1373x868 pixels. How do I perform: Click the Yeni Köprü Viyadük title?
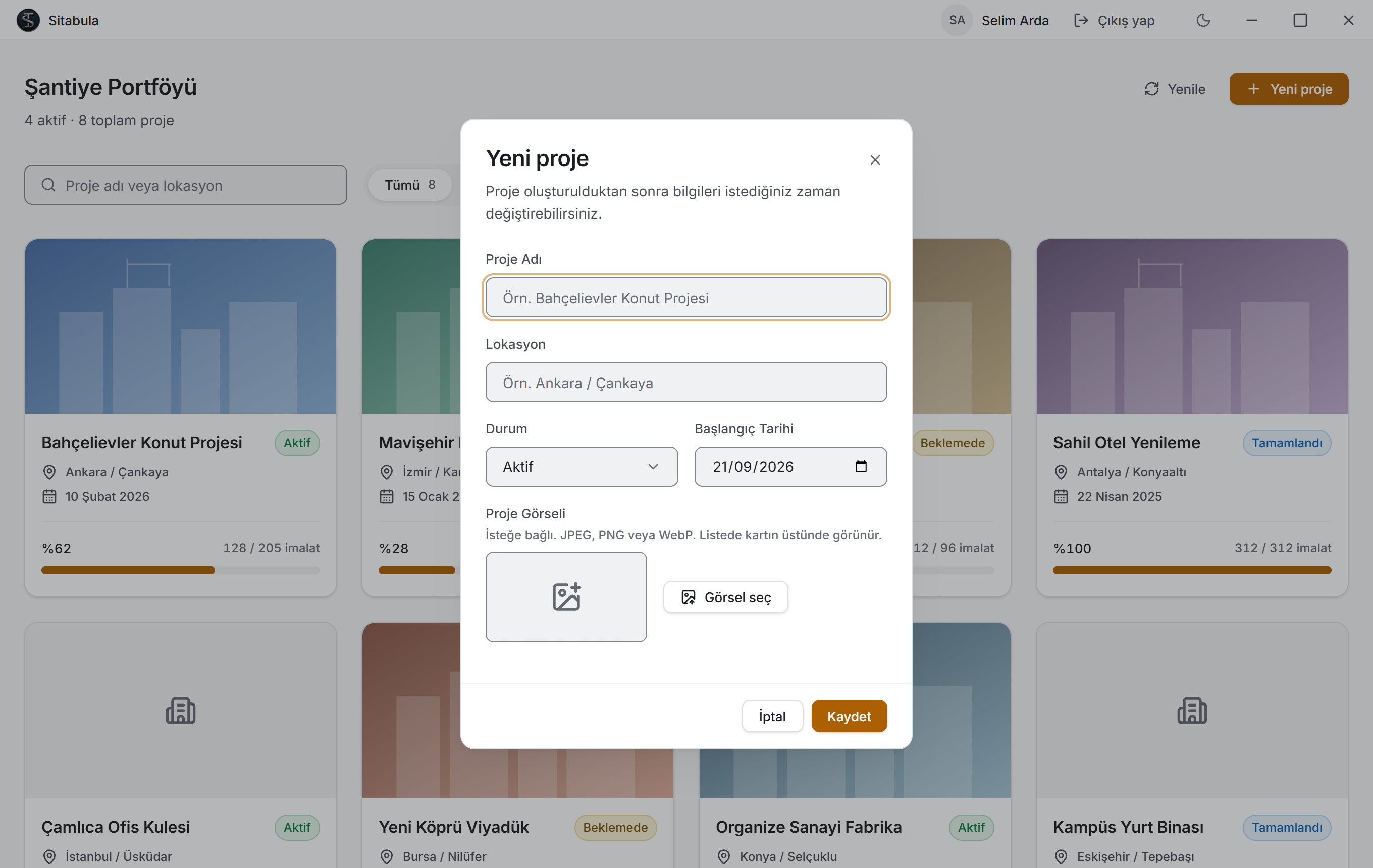pyautogui.click(x=454, y=827)
